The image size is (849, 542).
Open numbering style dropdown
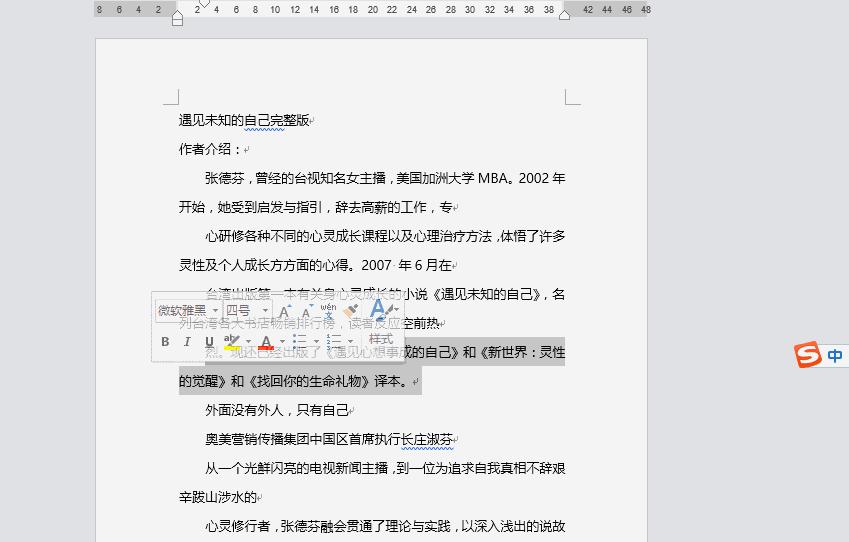click(350, 341)
